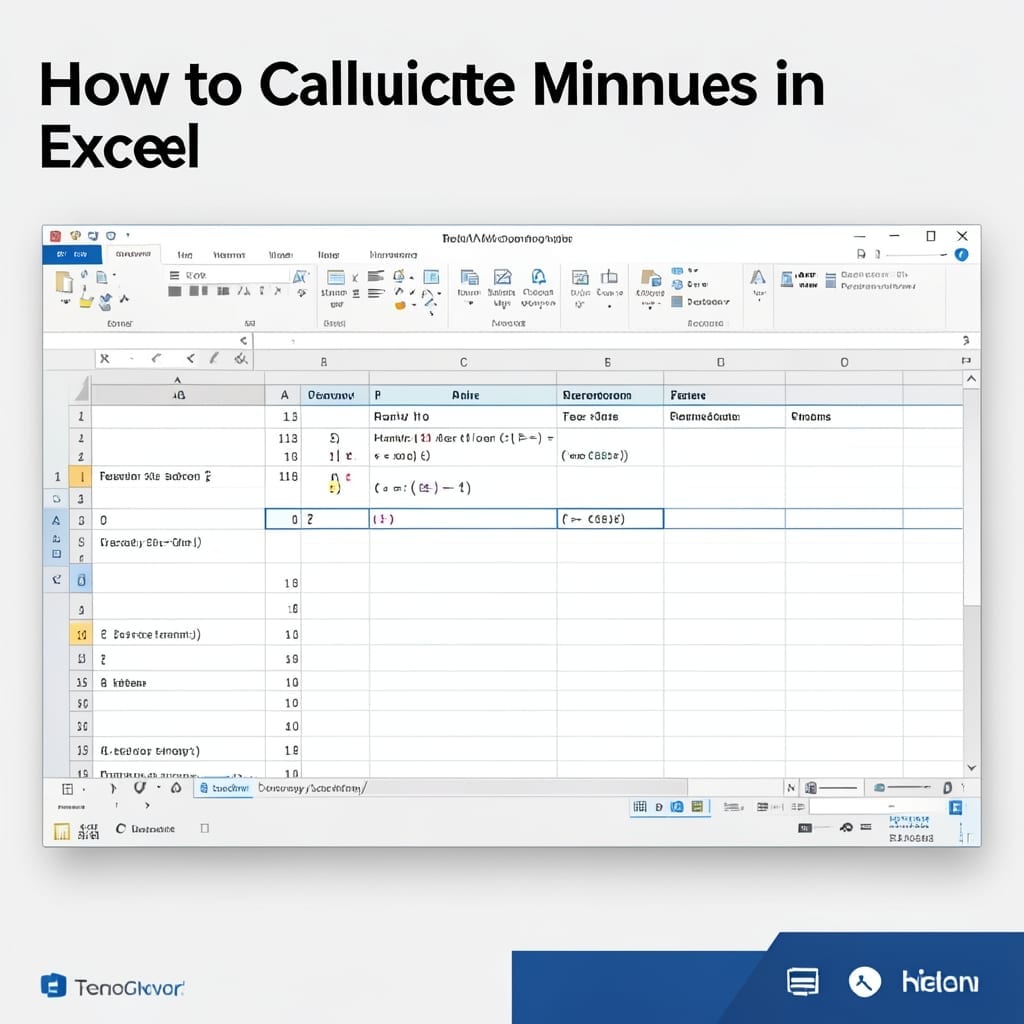Open the quick access toolbar customize arrow
Screen dimensions: 1024x1024
[128, 235]
